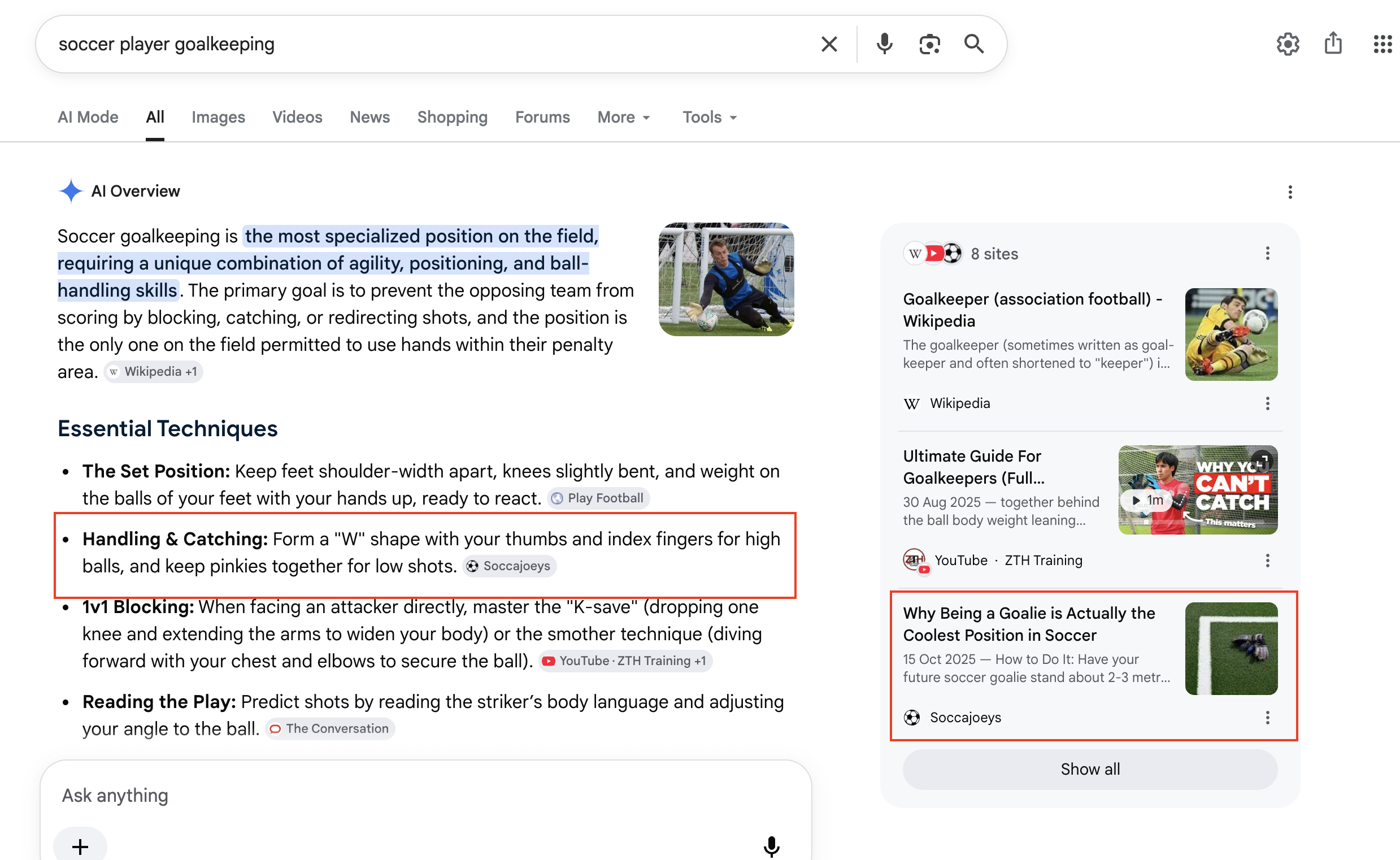Screen dimensions: 1400x860
Task: Open Why Being a Goalie is Coolest result
Action: 1029,624
